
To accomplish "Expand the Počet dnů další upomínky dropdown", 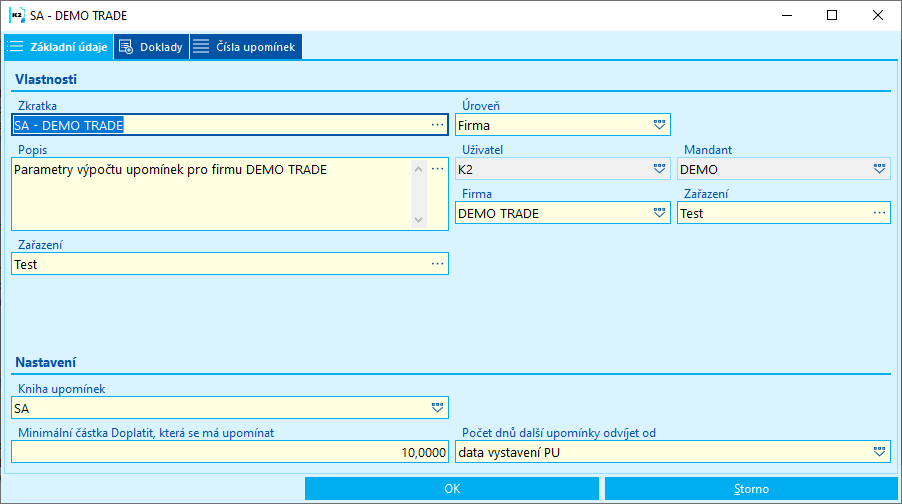I will [x=879, y=452].
